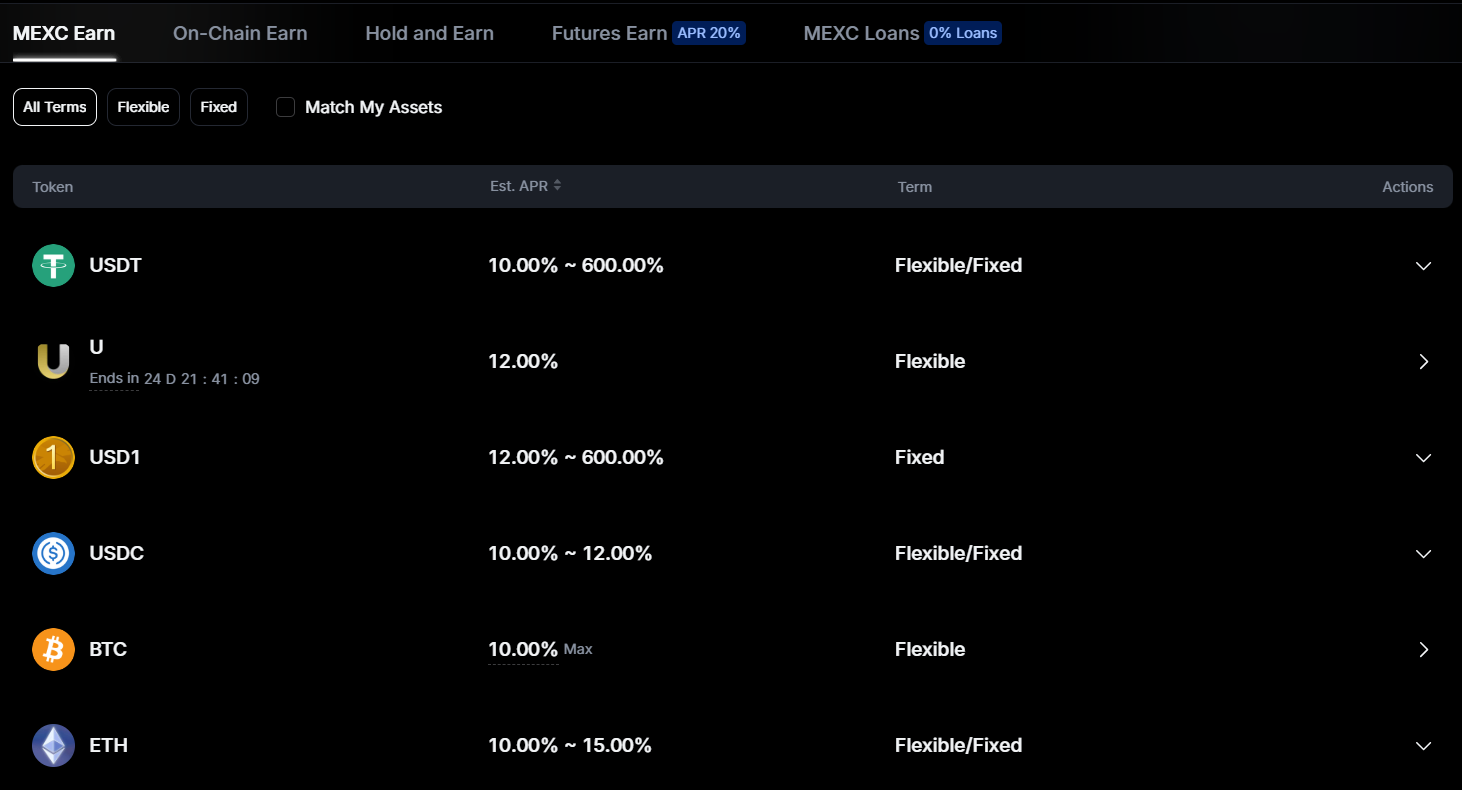Switch to the On-Chain Earn tab
Screen dimensions: 1462x790
click(240, 33)
